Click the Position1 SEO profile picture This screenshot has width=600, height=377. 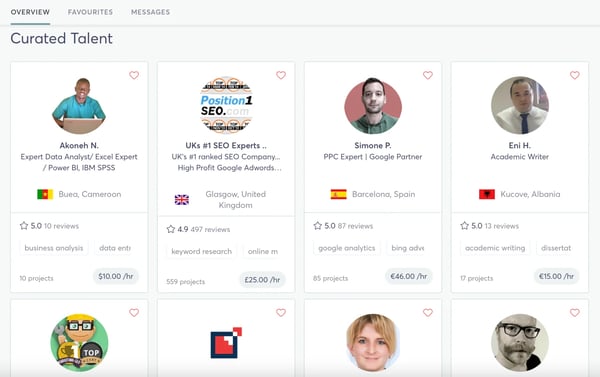coord(226,105)
